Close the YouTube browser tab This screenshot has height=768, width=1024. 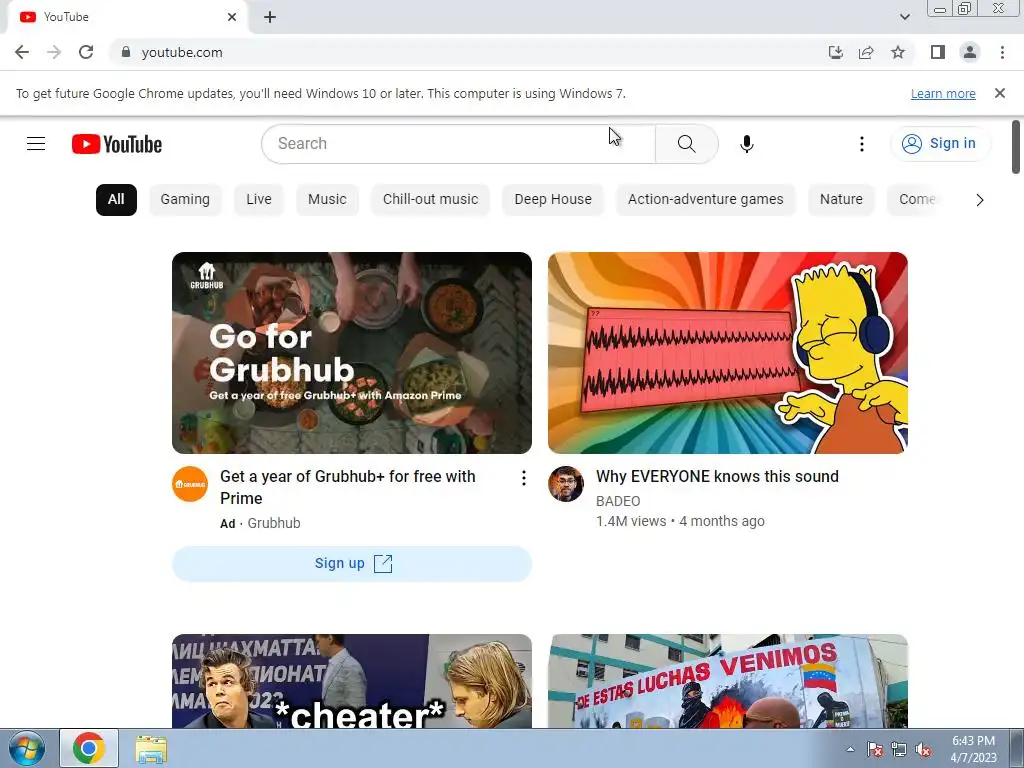pyautogui.click(x=232, y=17)
